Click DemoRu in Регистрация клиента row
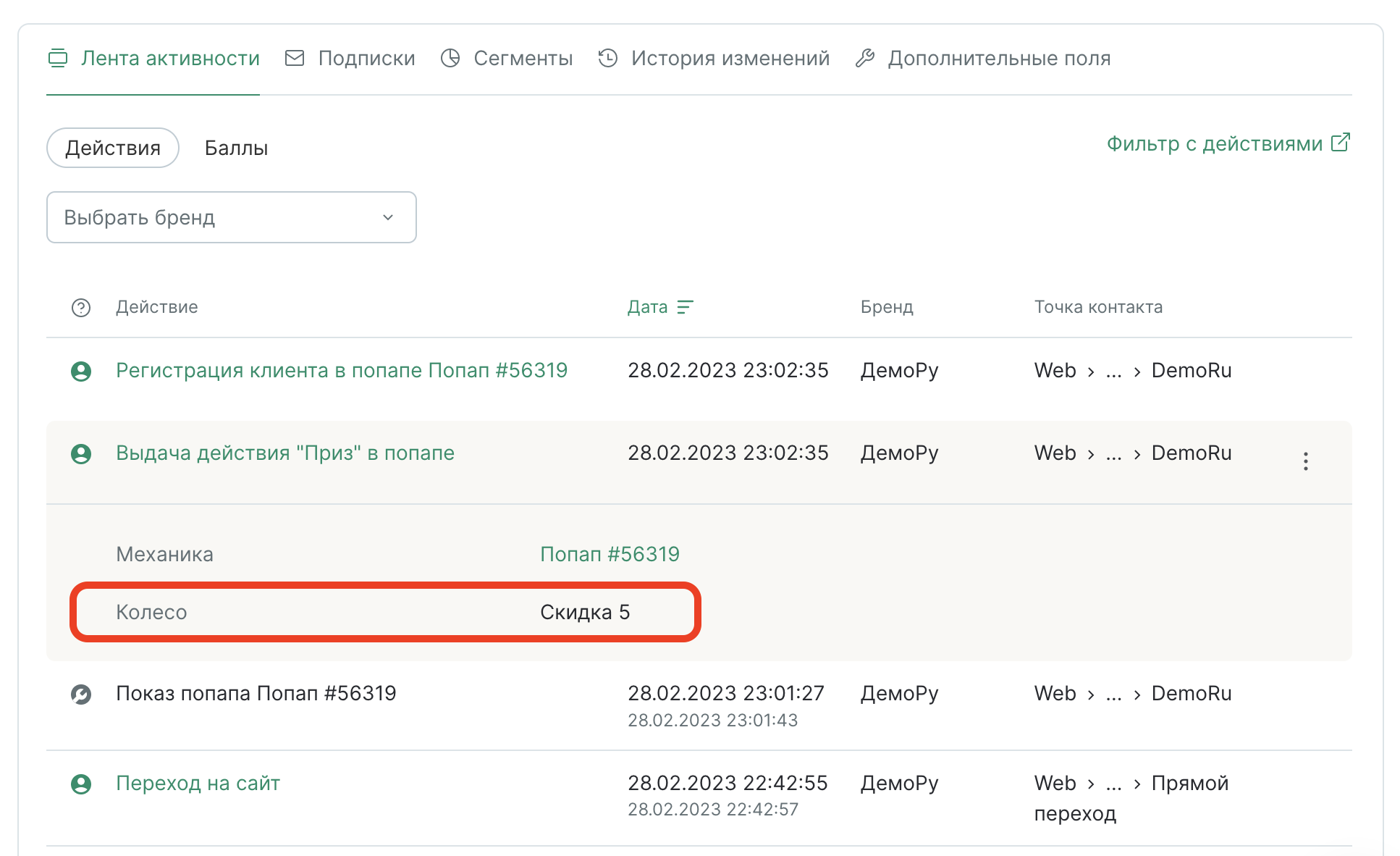The height and width of the screenshot is (856, 1400). [x=1192, y=370]
